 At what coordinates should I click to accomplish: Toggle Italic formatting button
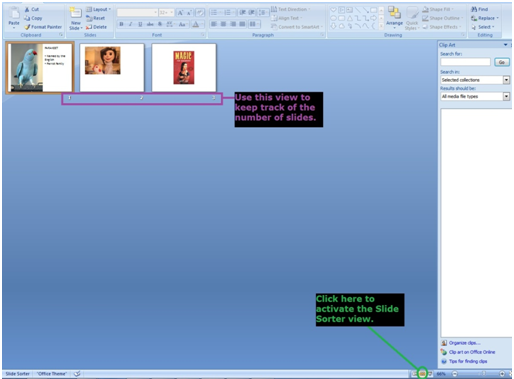click(131, 24)
